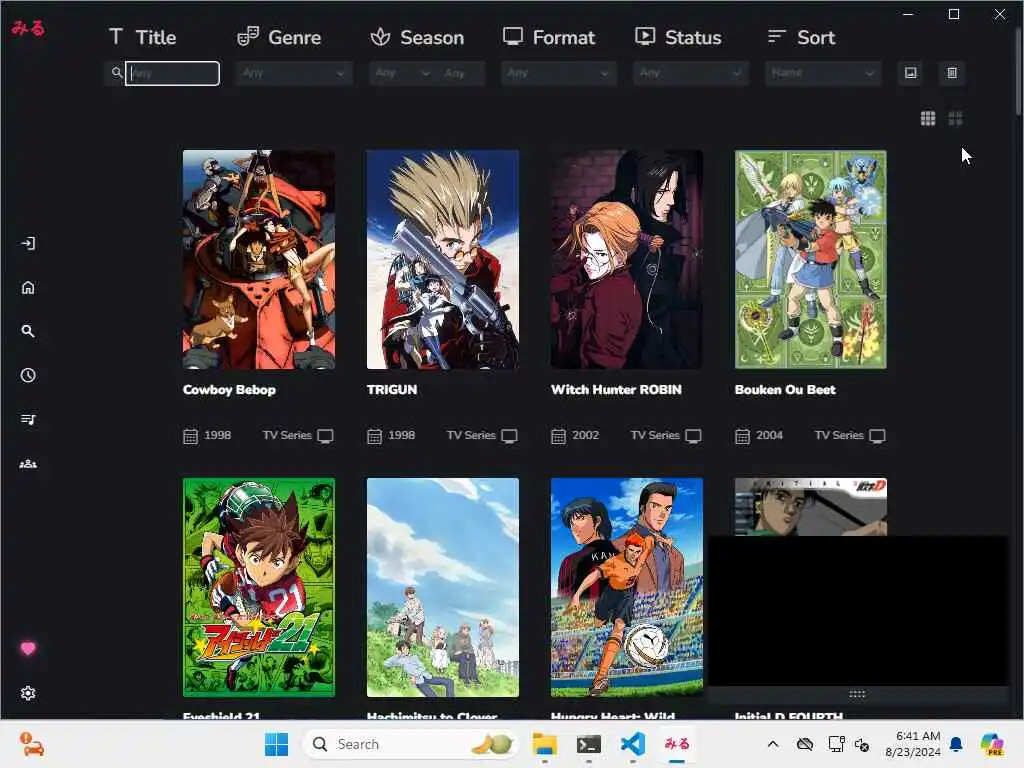
Task: Open File Explorer from the taskbar
Action: point(544,744)
